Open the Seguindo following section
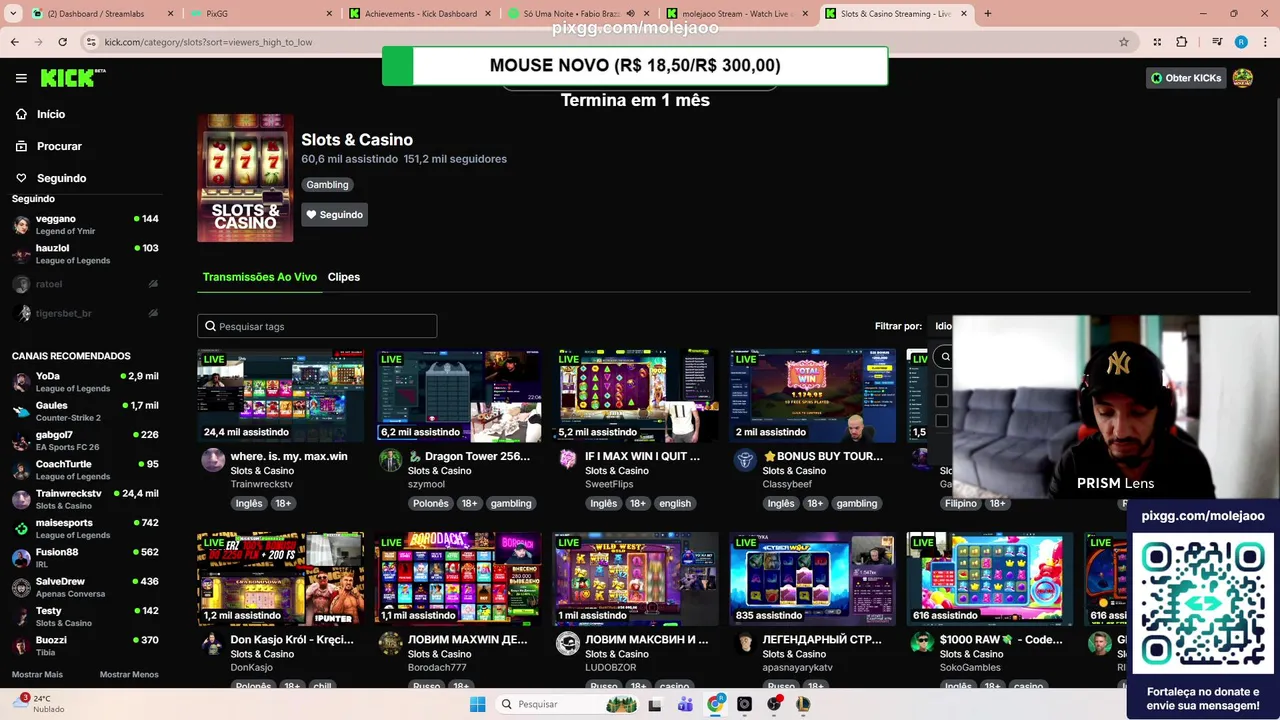1280x720 pixels. click(50, 178)
